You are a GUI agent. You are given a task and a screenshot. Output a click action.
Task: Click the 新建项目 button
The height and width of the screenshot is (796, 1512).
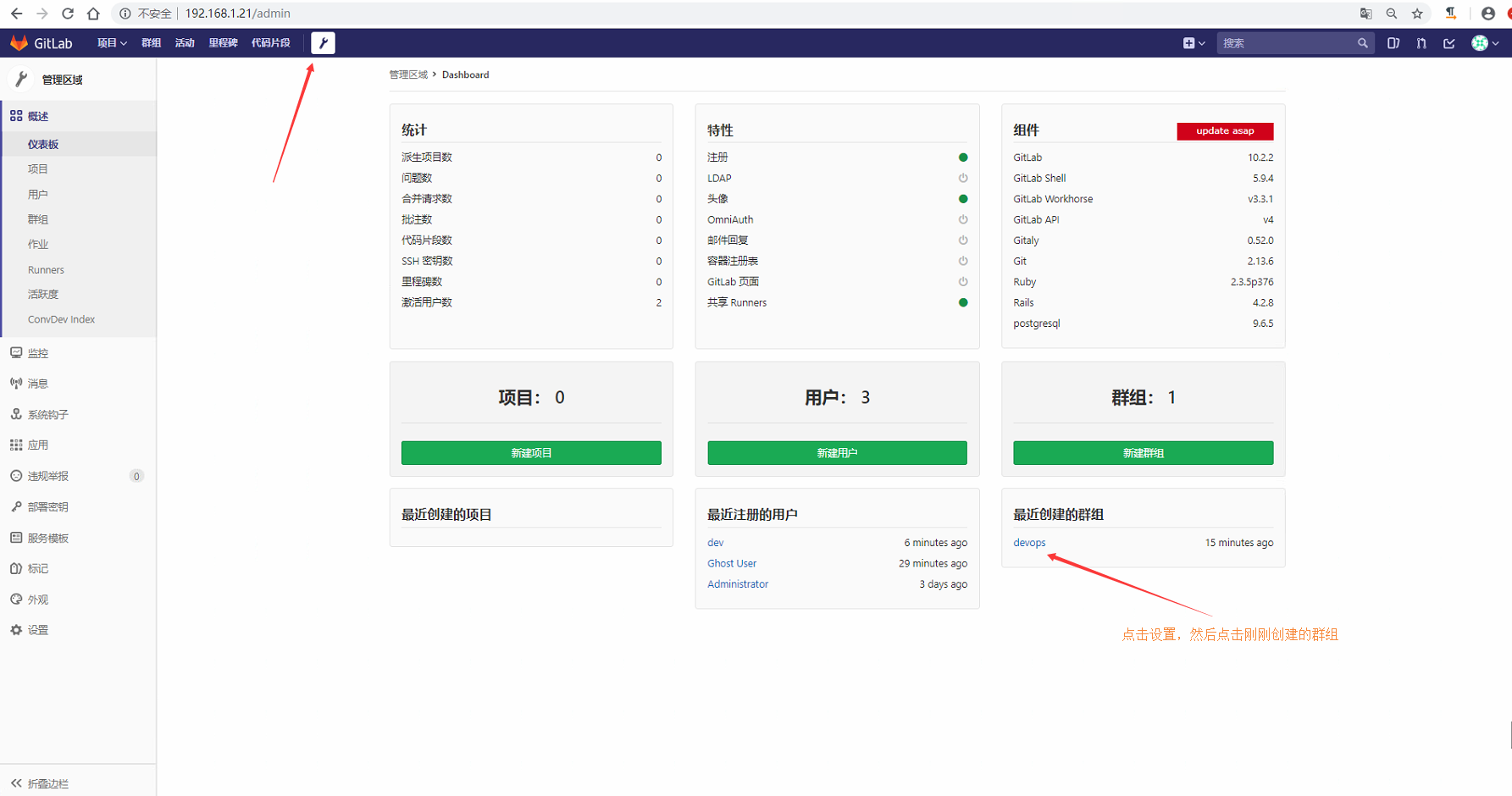[x=531, y=453]
